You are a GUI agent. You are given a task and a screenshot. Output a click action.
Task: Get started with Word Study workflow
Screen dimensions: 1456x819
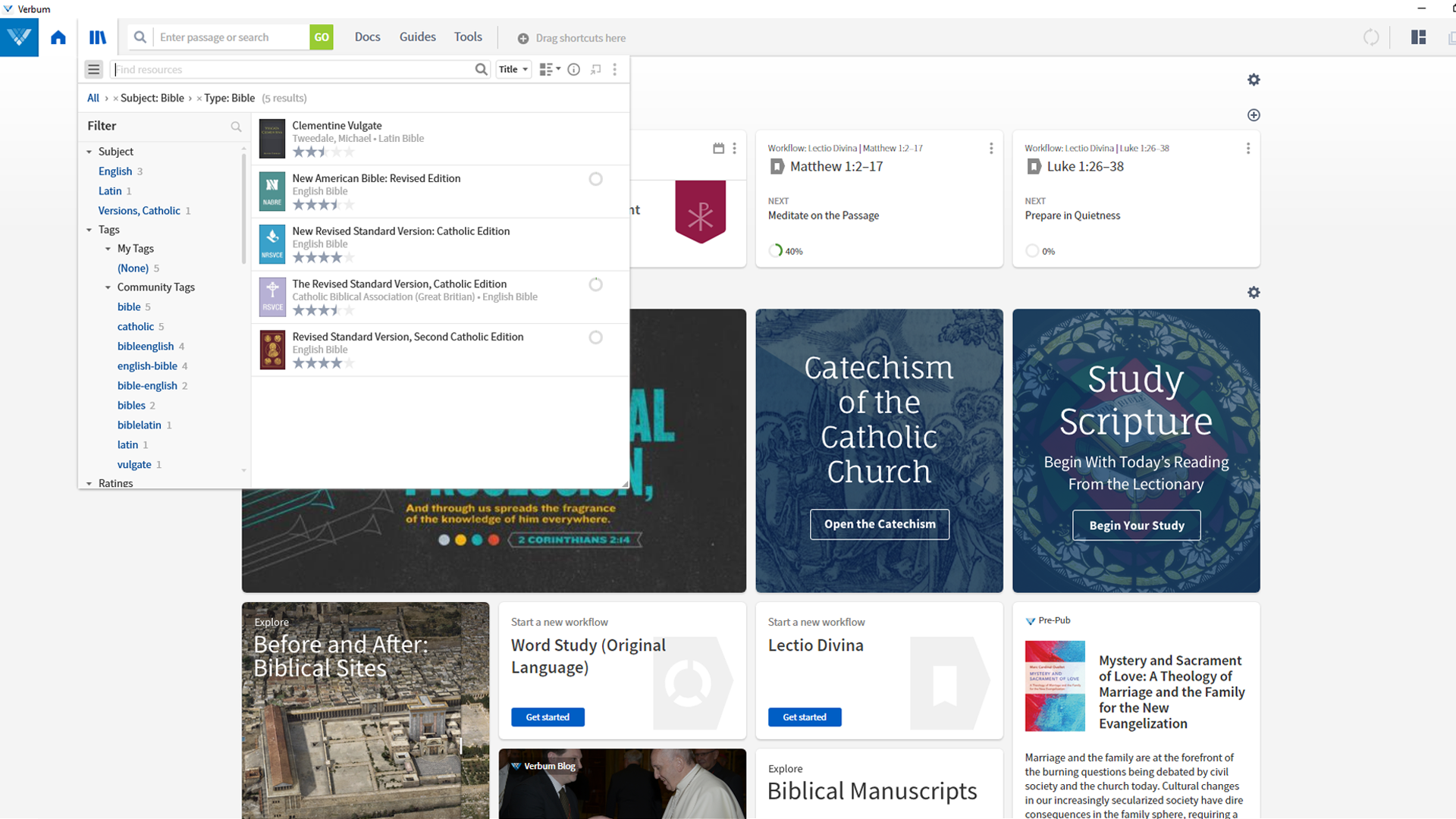[x=548, y=717]
